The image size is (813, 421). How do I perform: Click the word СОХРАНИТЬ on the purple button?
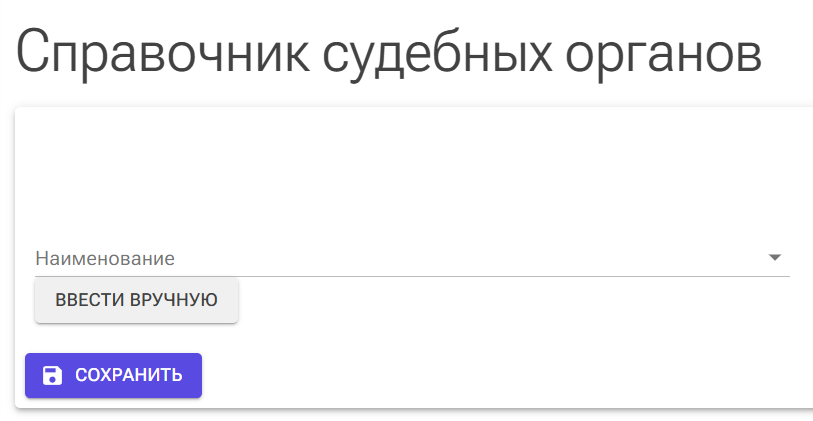pos(128,375)
